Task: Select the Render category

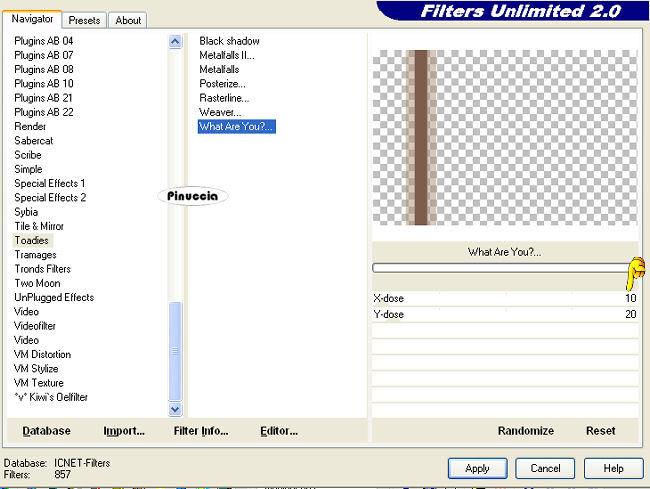Action: 30,126
